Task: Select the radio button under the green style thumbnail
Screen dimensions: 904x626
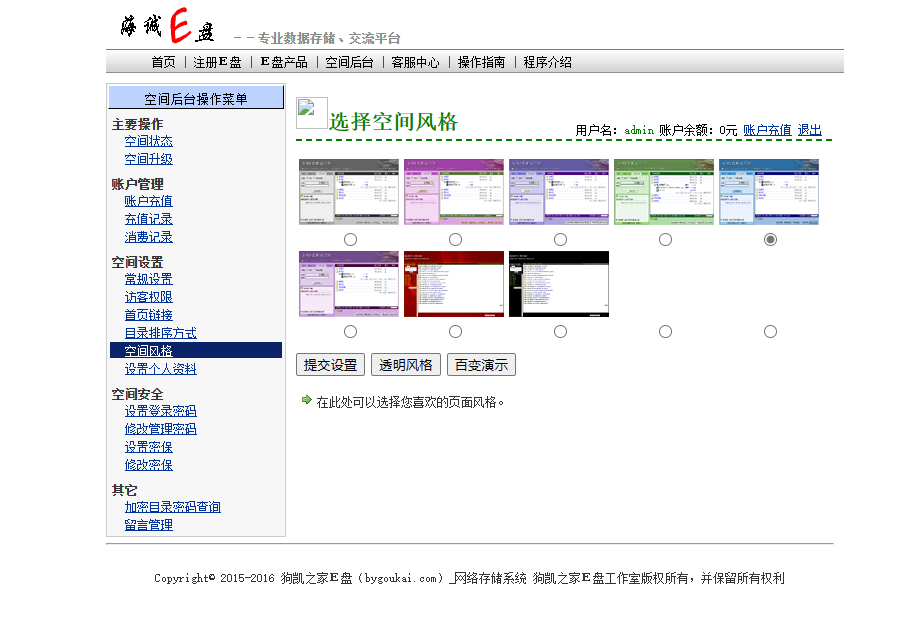Action: coord(665,240)
